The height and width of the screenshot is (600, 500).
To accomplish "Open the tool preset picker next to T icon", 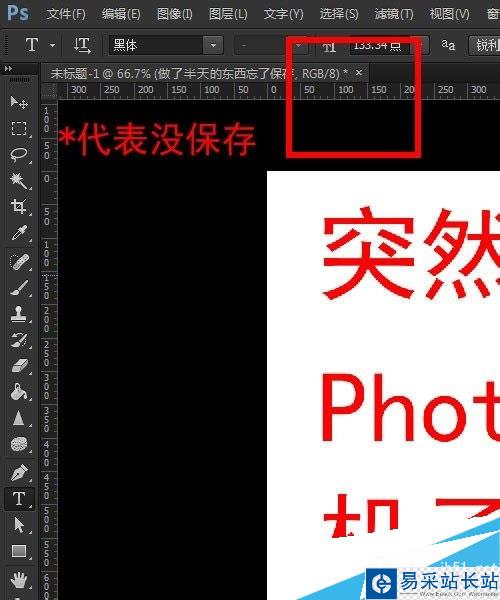I will click(52, 45).
